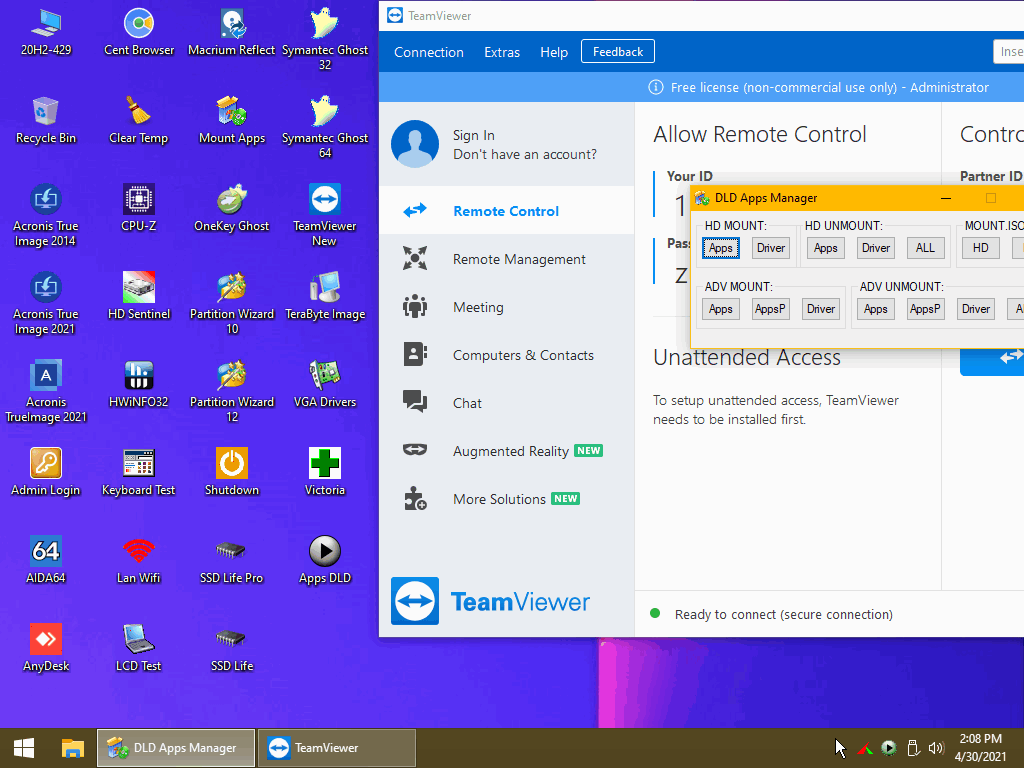The height and width of the screenshot is (768, 1024).
Task: Click HD MOUNT Driver button
Action: [x=771, y=248]
